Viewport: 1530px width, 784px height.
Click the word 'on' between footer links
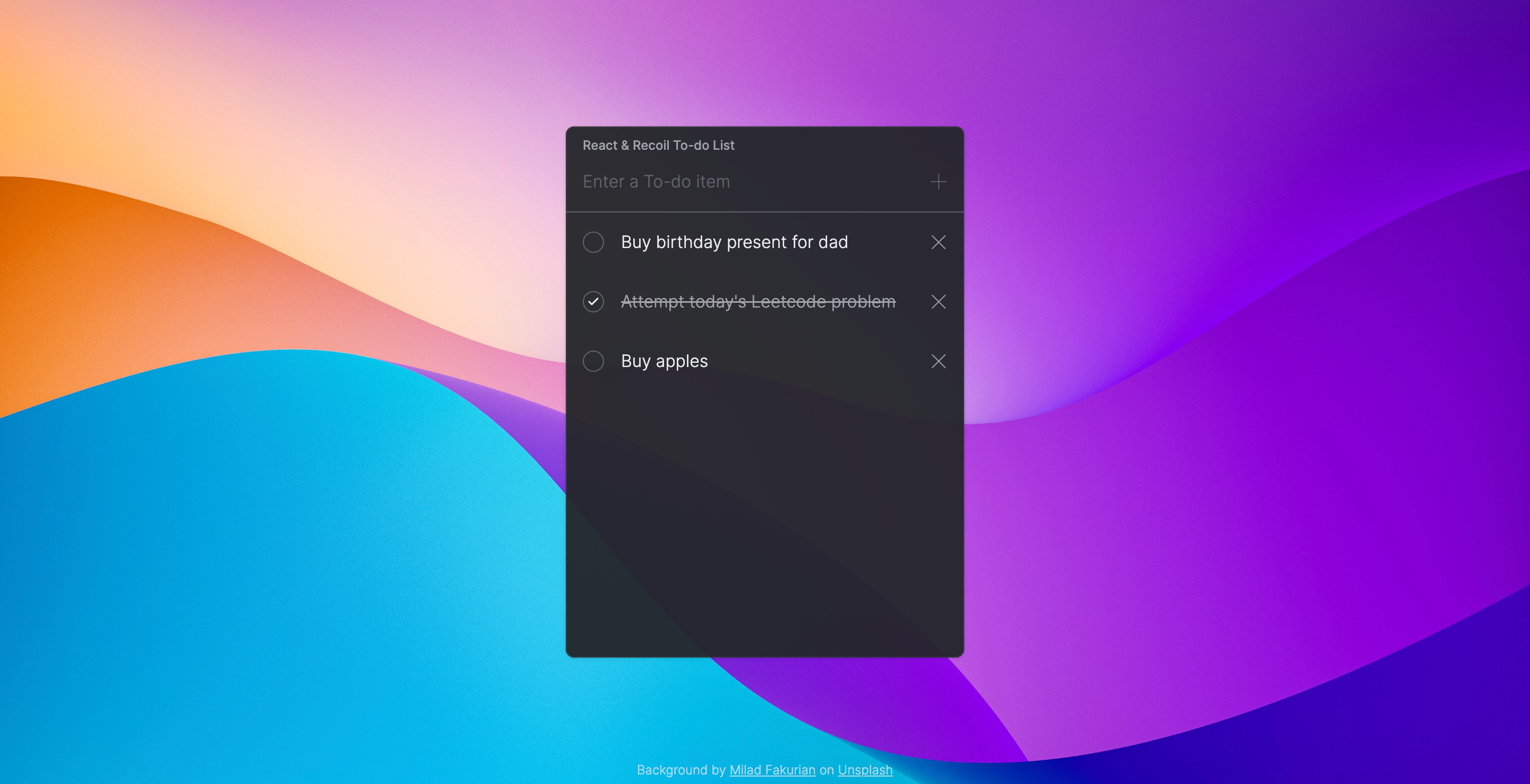point(826,770)
